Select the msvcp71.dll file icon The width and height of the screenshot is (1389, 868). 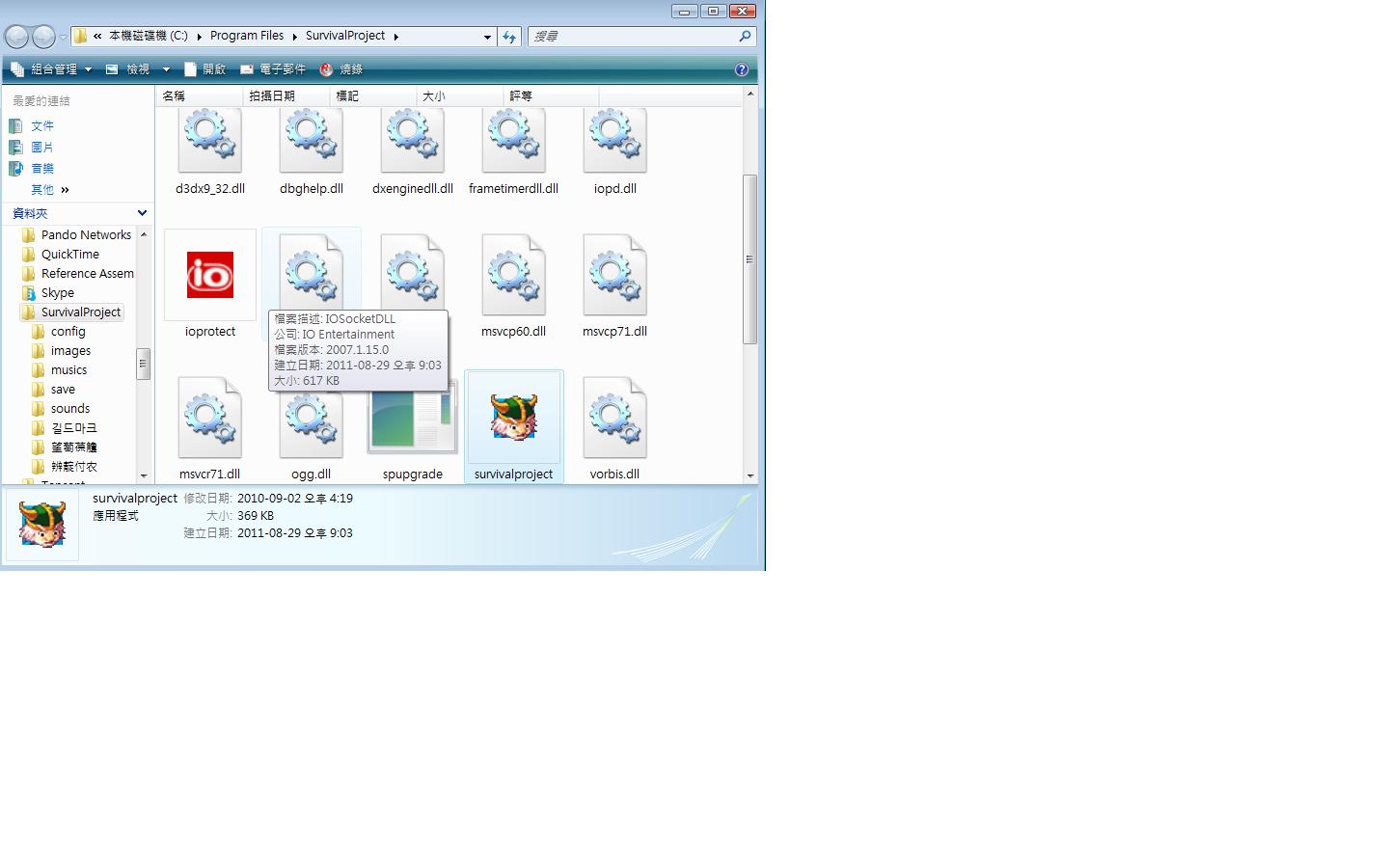(x=614, y=275)
